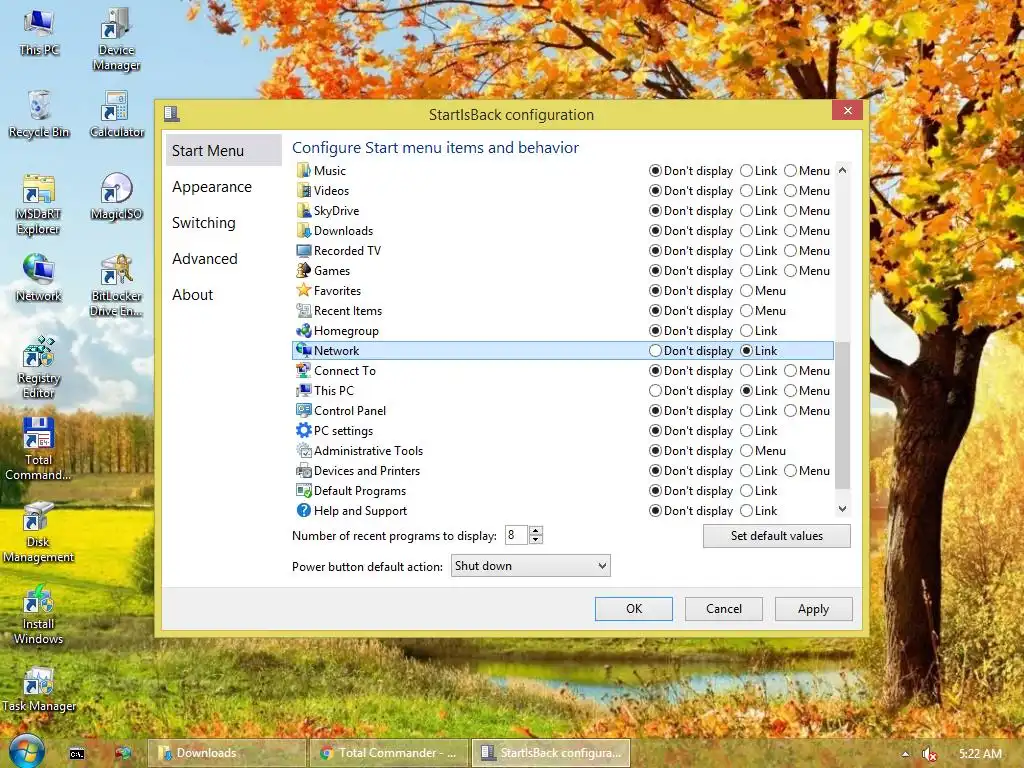The height and width of the screenshot is (768, 1024).
Task: Decrease number of recent programs
Action: pyautogui.click(x=536, y=540)
